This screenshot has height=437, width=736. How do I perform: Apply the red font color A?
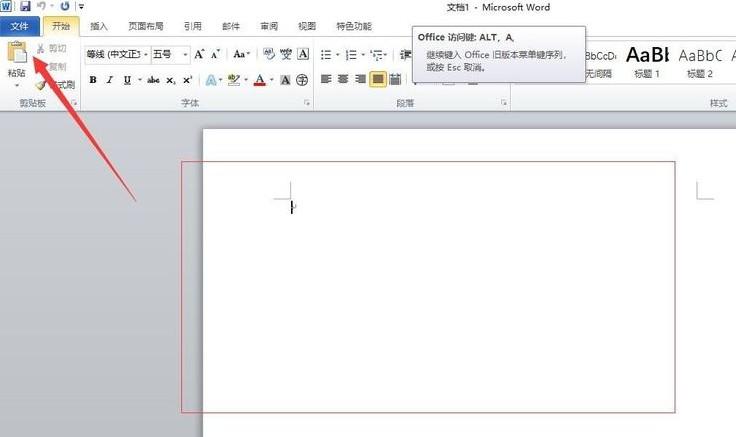260,80
